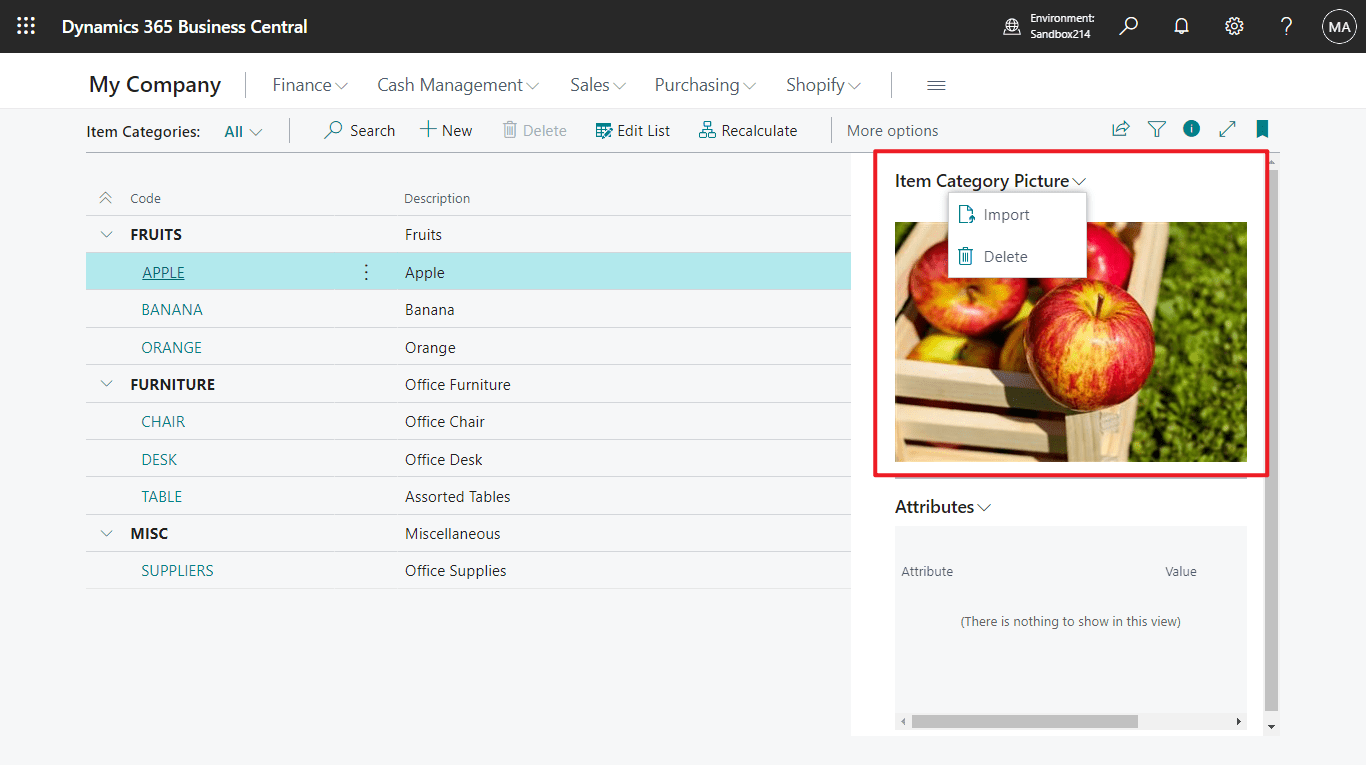Click the page information icon
The image size is (1366, 765).
1191,129
